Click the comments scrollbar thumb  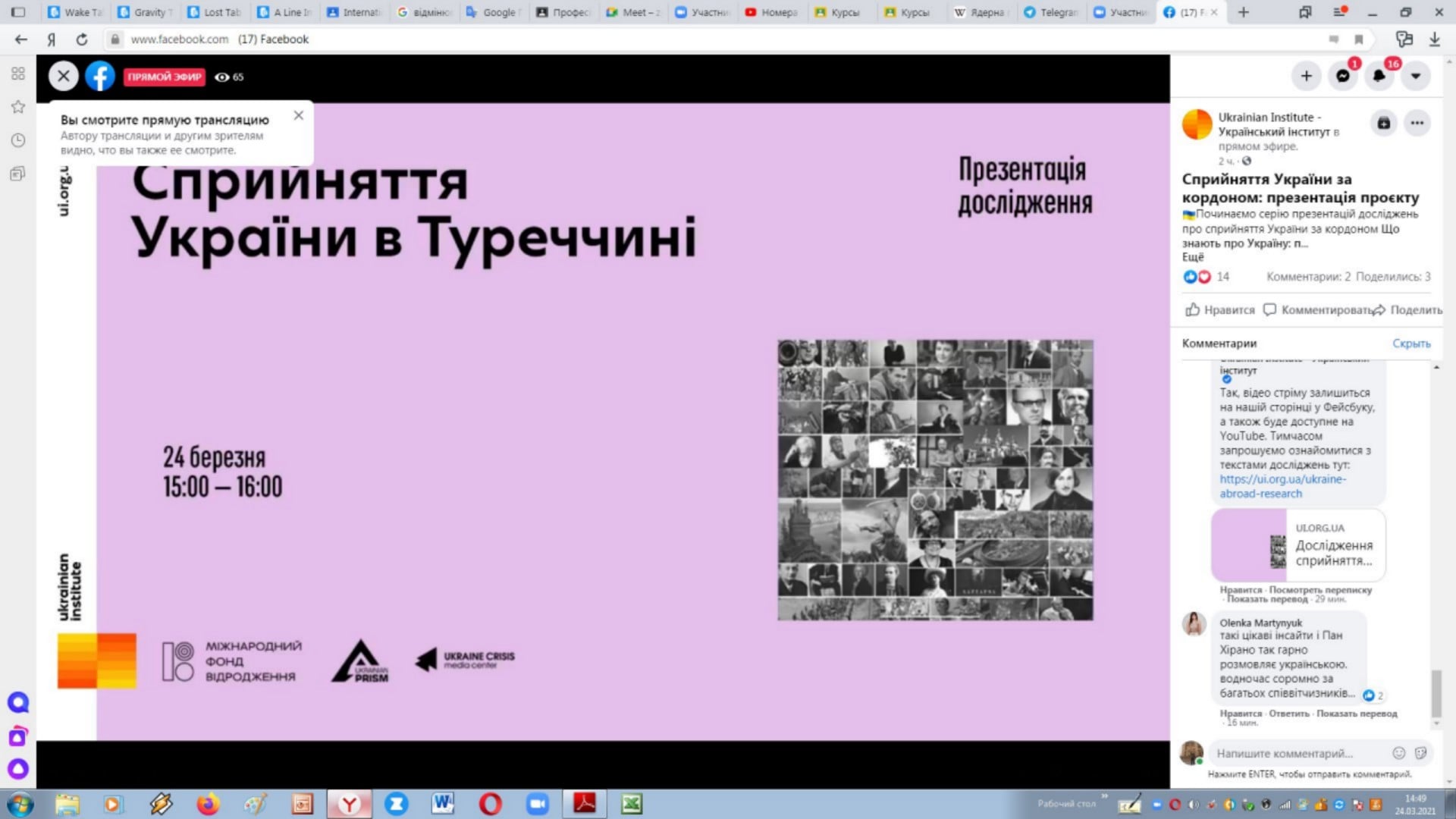click(x=1436, y=694)
